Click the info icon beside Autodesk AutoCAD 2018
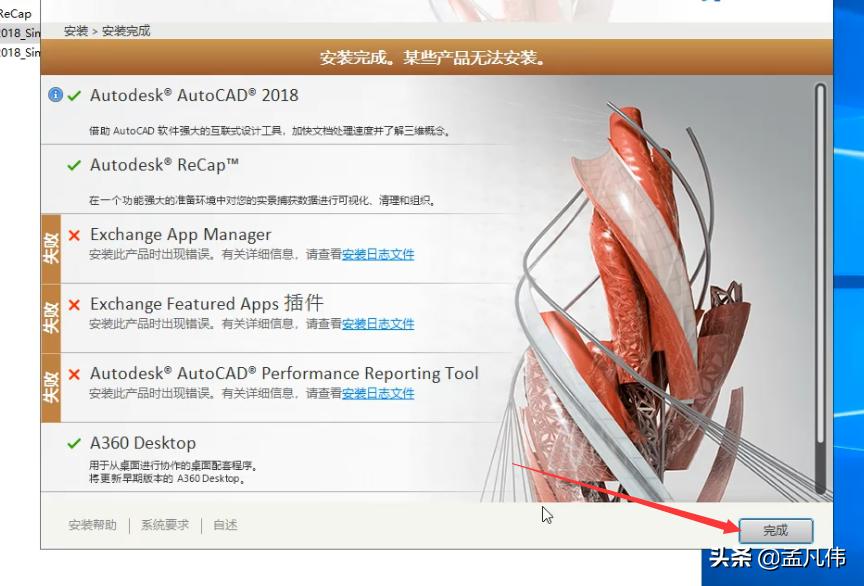 [x=56, y=94]
